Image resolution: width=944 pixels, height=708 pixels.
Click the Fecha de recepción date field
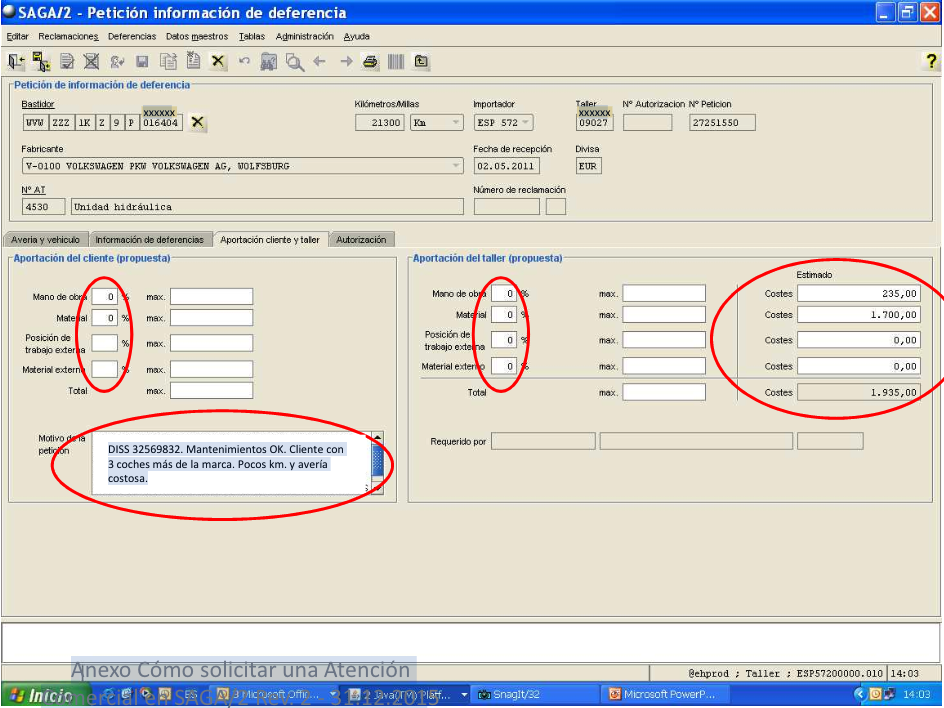point(506,166)
